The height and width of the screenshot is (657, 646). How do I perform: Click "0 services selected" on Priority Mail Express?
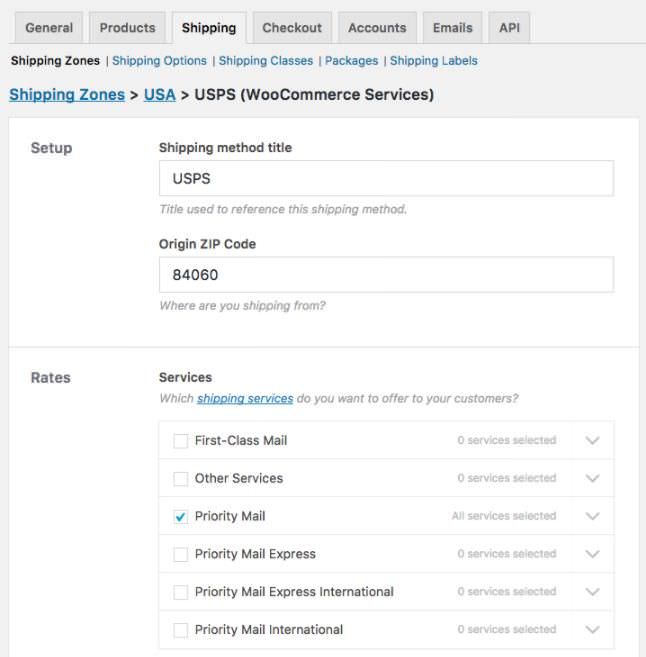click(x=506, y=554)
